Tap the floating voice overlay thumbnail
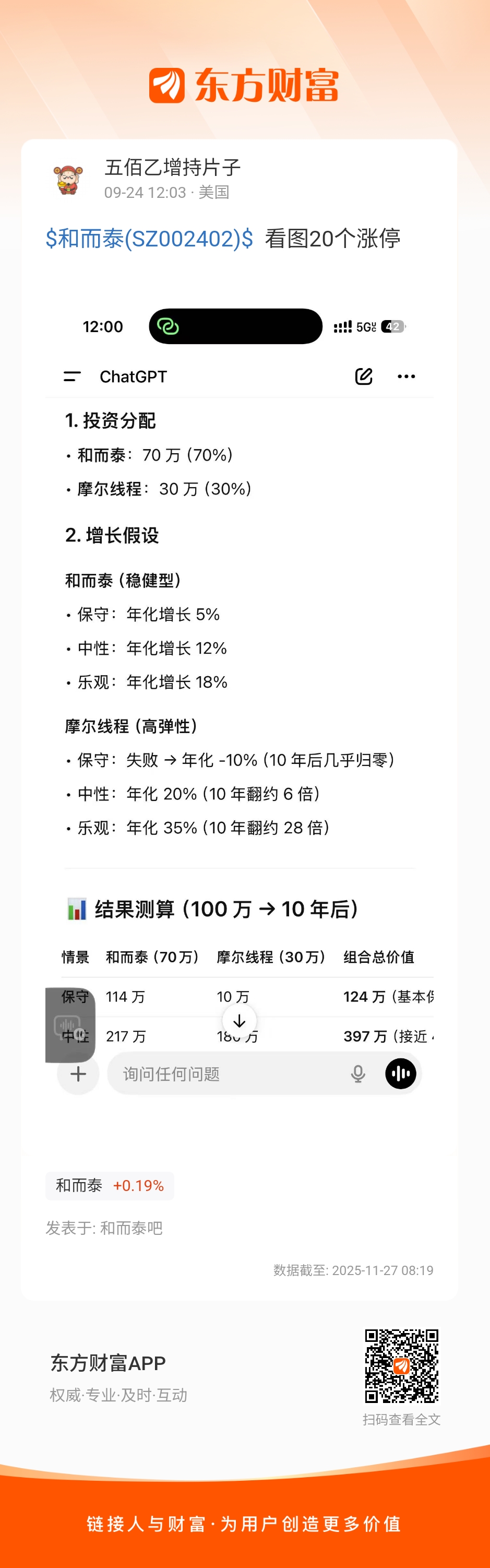 pyautogui.click(x=70, y=1024)
